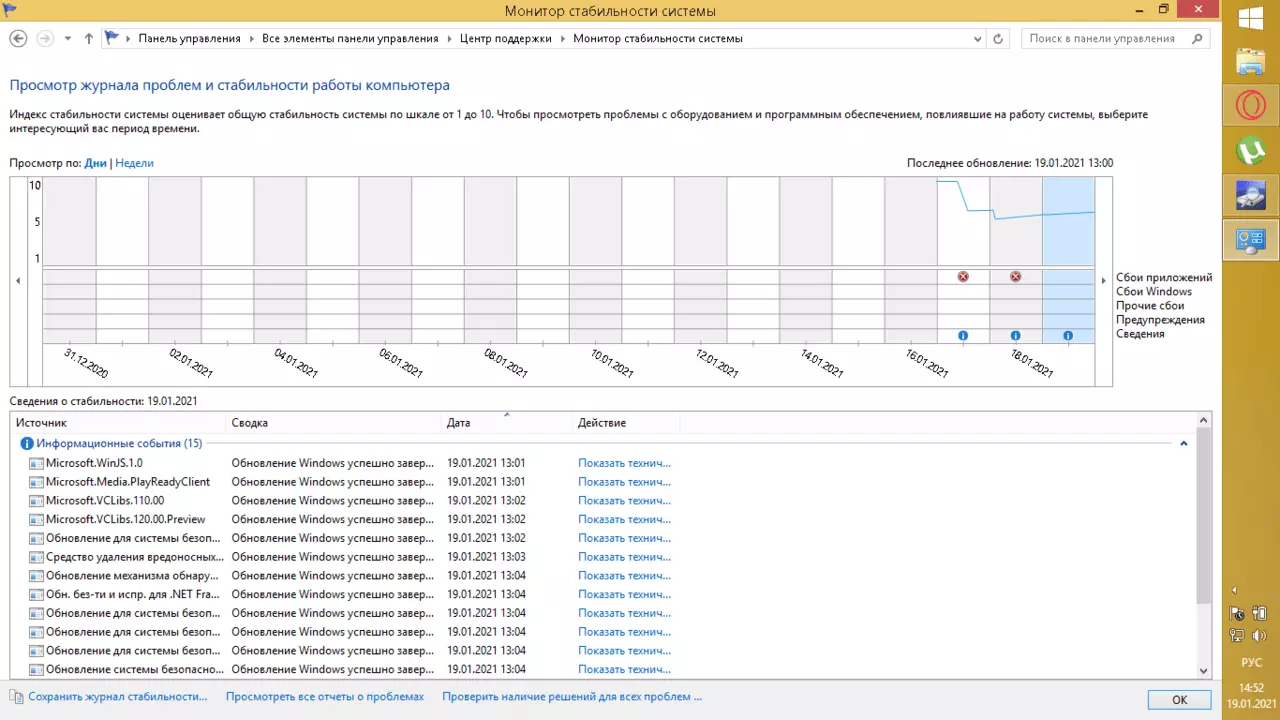Open the address bar history dropdown
Image resolution: width=1280 pixels, height=720 pixels.
click(x=978, y=38)
